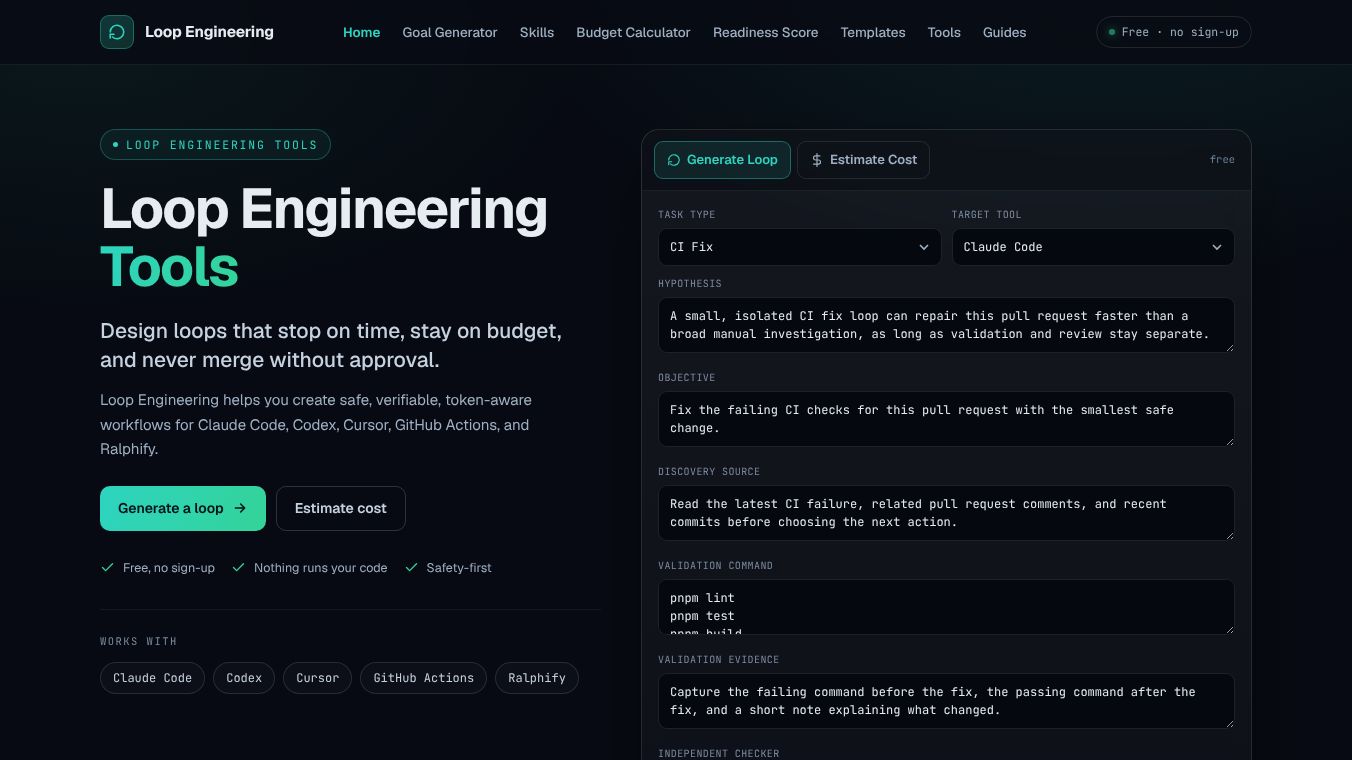Click the Ralphify chip

coord(537,678)
